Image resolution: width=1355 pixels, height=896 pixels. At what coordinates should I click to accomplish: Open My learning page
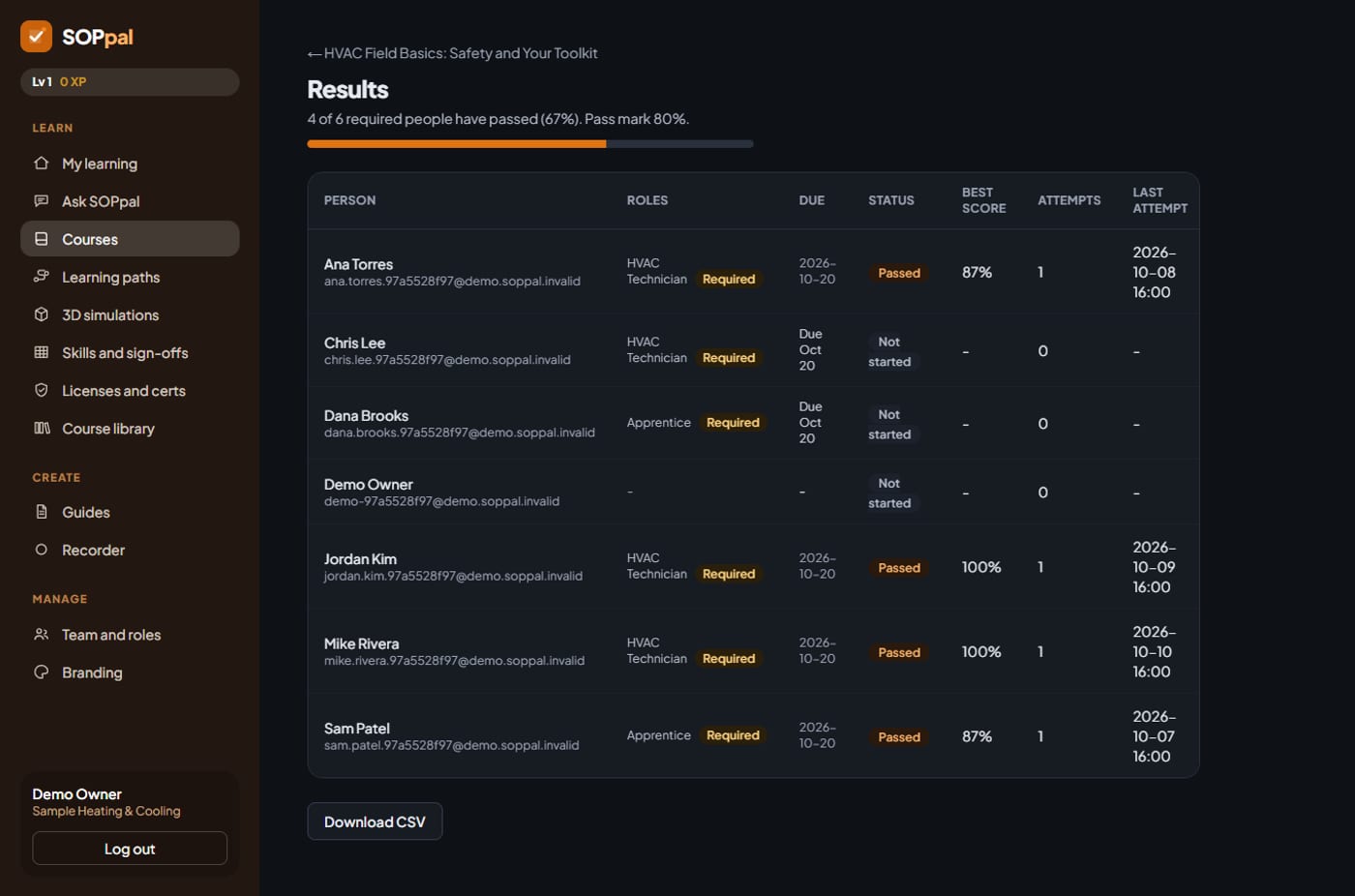(x=130, y=164)
